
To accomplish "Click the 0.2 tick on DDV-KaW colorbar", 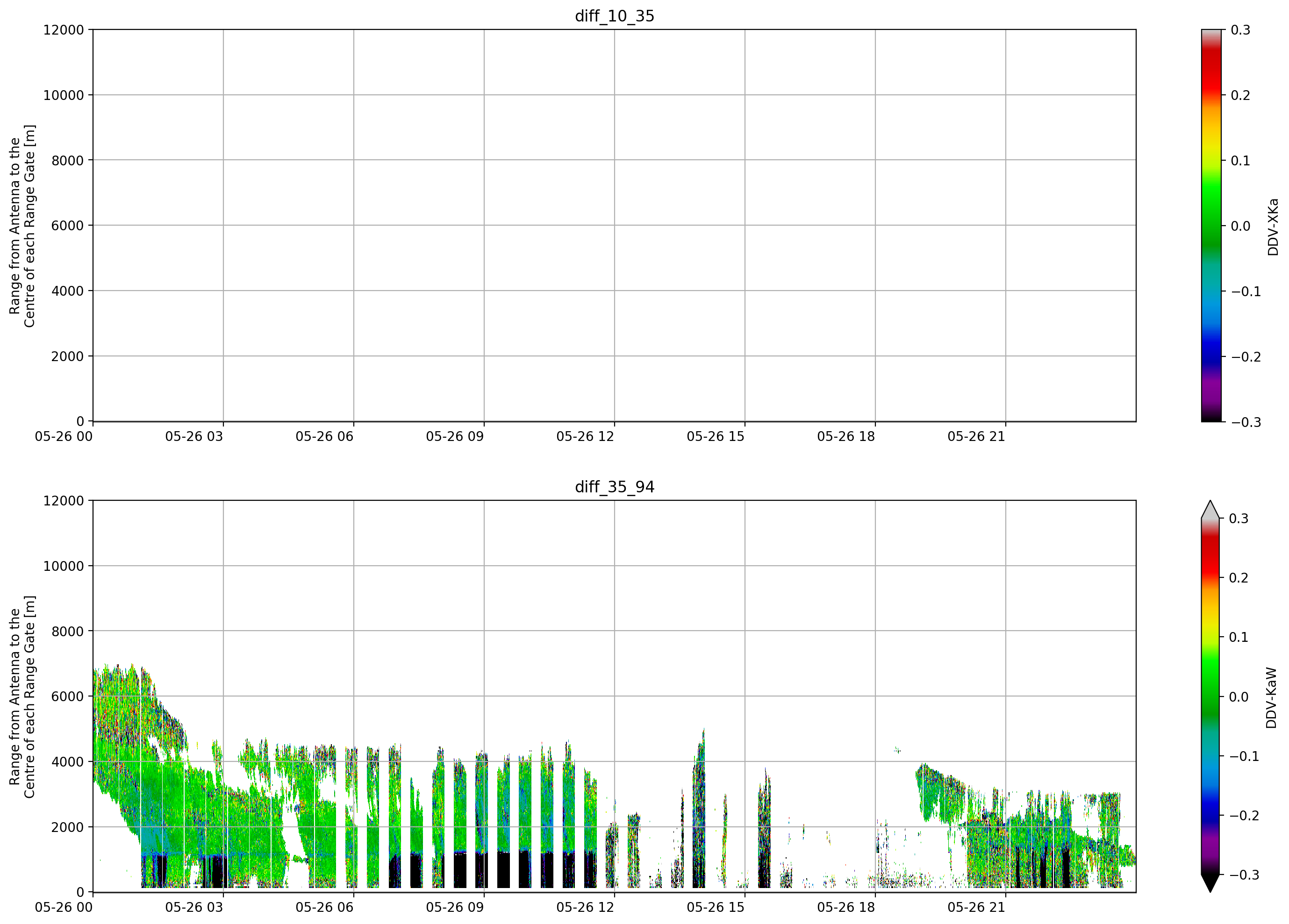I will (x=1239, y=577).
